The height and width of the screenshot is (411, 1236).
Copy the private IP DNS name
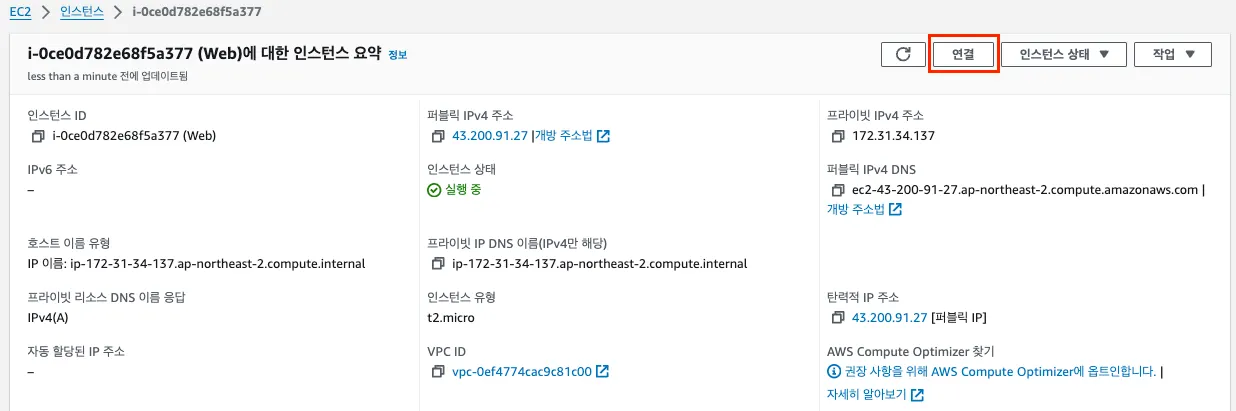pos(437,264)
